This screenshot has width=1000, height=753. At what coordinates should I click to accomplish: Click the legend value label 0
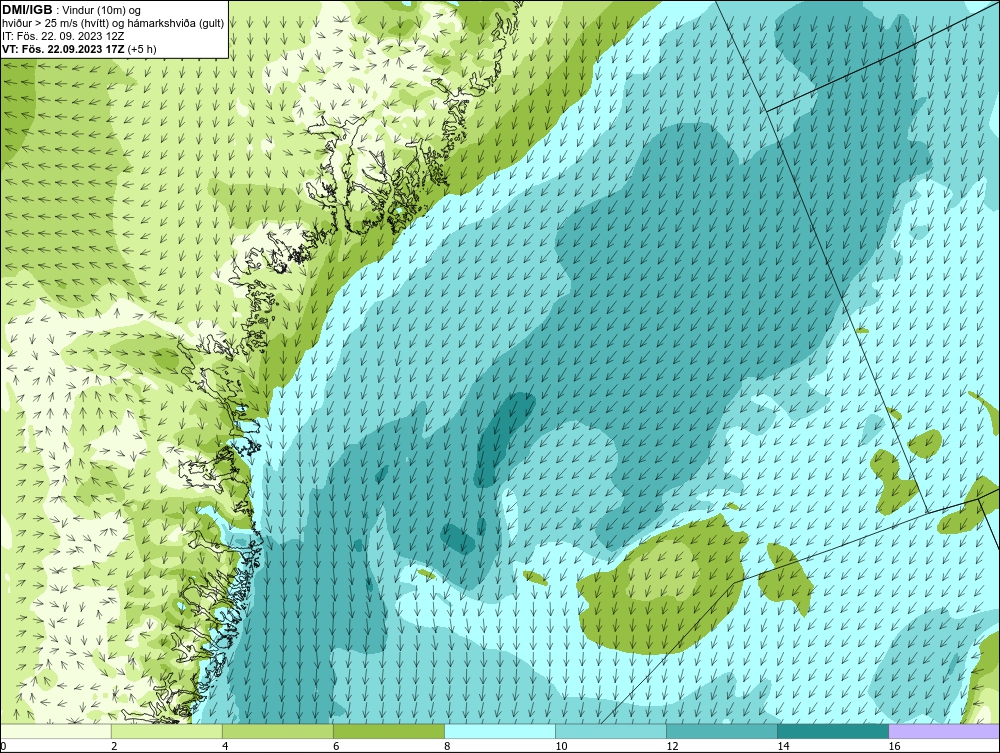tap(3, 747)
